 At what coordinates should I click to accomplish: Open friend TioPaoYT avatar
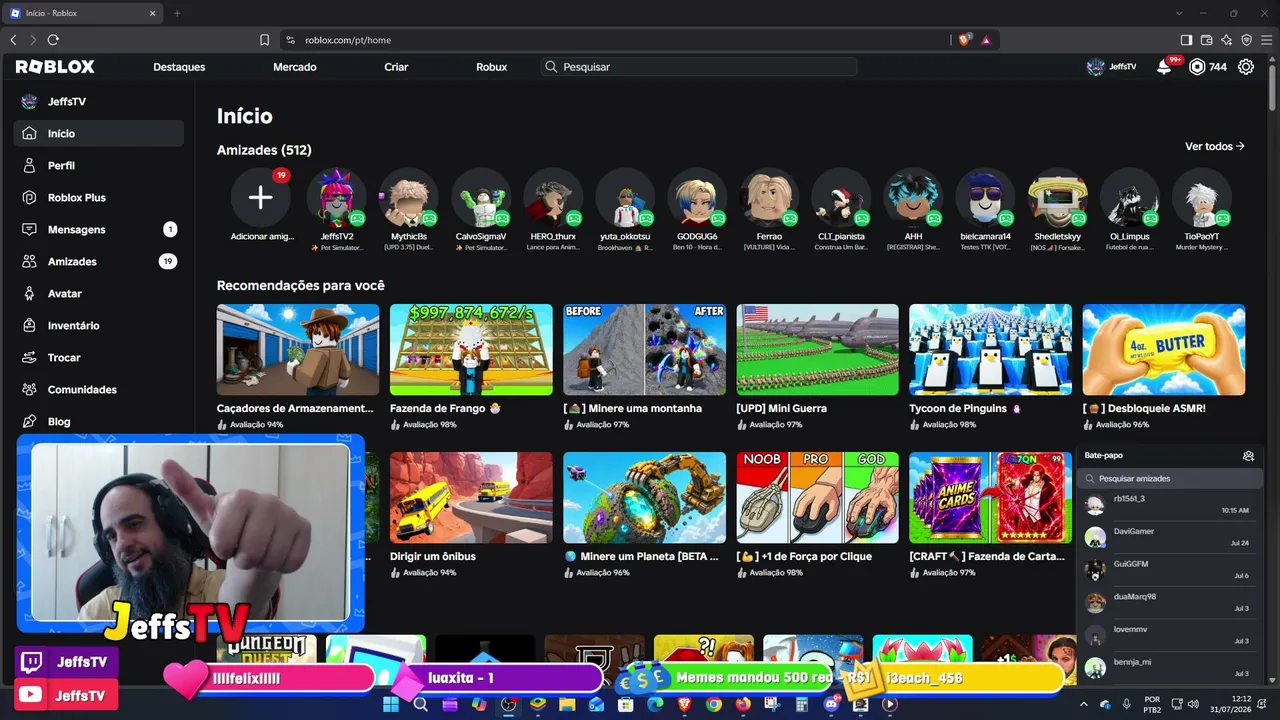(1202, 198)
